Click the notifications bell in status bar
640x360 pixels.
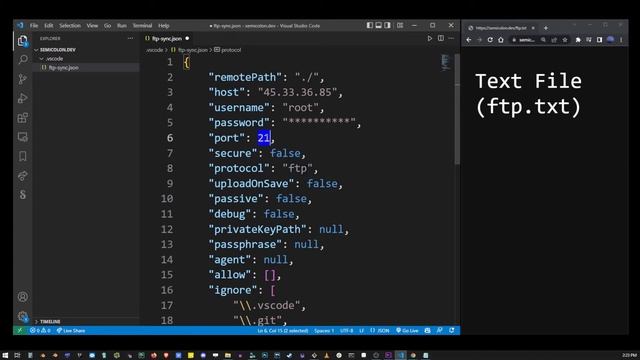[452, 331]
